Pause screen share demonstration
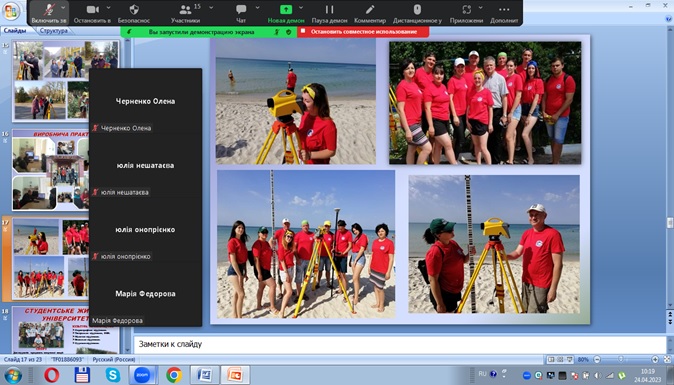Image resolution: width=674 pixels, height=385 pixels. tap(329, 9)
